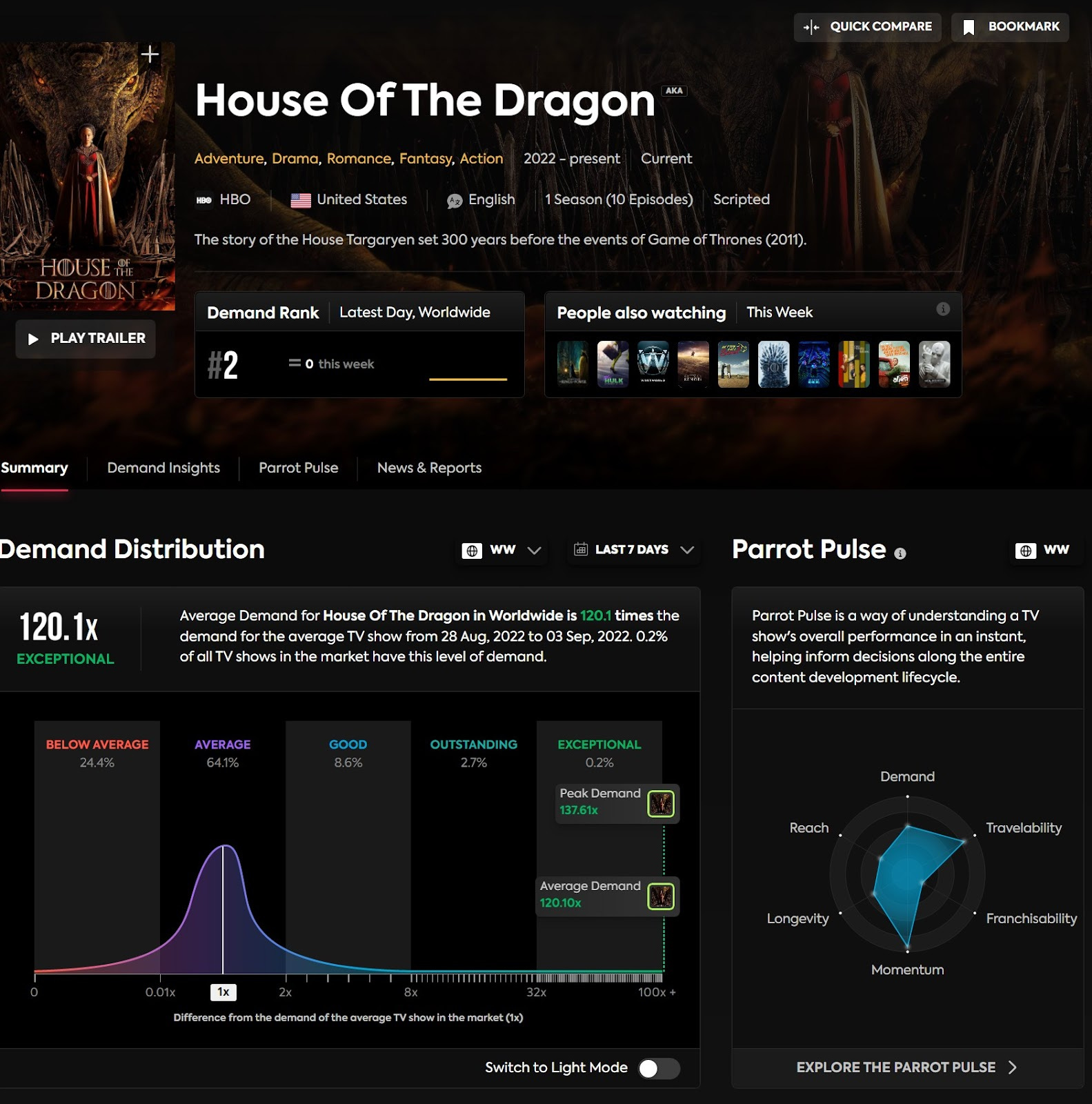Click the Average Demand show icon
Image resolution: width=1092 pixels, height=1104 pixels.
click(661, 896)
